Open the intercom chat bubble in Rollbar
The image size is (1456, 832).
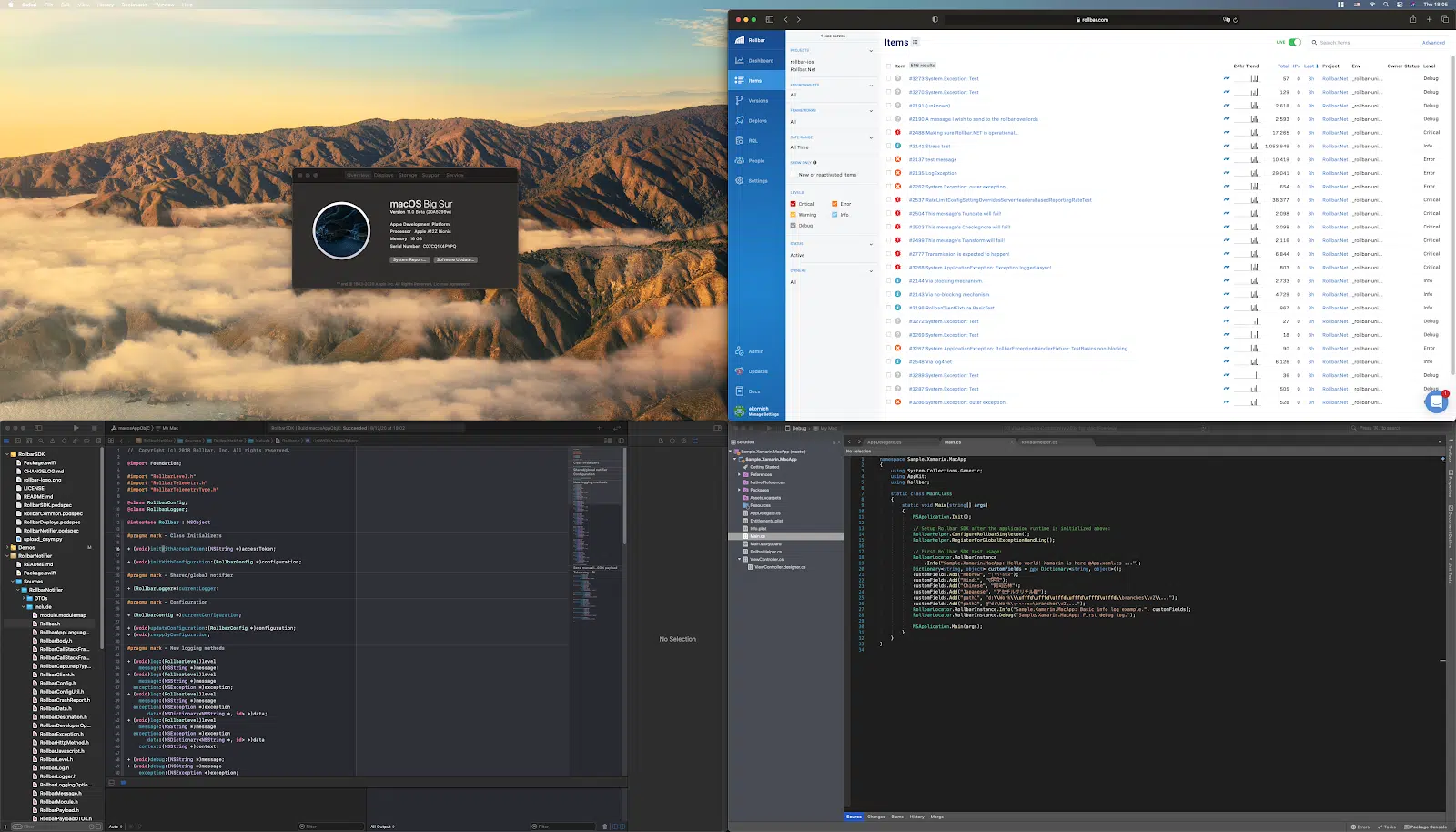pos(1436,401)
